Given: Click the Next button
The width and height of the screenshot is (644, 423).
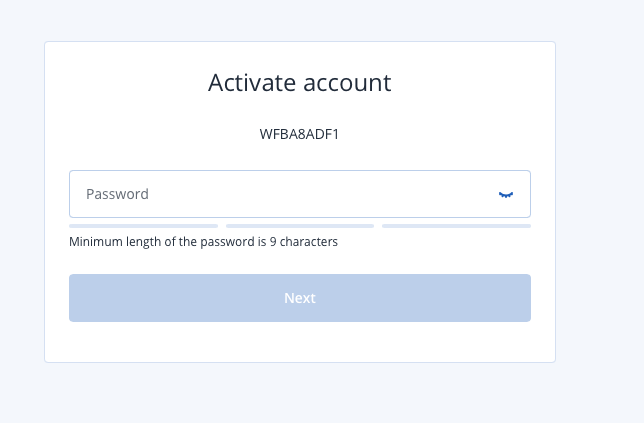Looking at the screenshot, I should click(300, 298).
